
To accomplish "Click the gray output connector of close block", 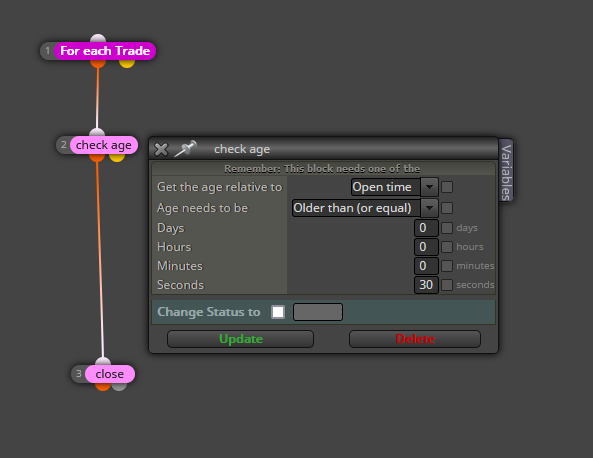I will (119, 387).
